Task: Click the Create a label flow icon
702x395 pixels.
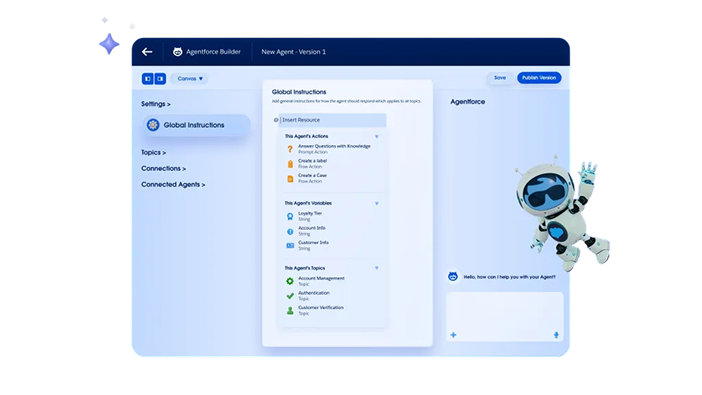Action: [290, 164]
